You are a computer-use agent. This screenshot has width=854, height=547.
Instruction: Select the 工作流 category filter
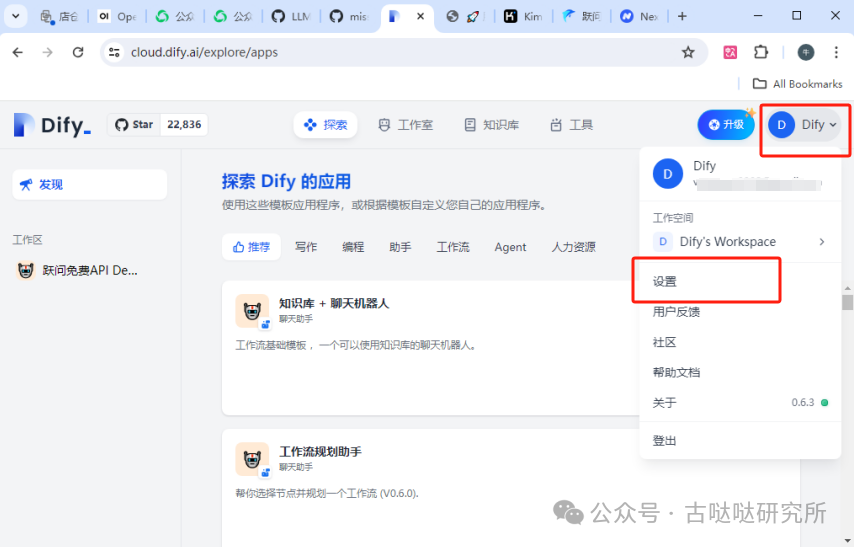click(453, 247)
